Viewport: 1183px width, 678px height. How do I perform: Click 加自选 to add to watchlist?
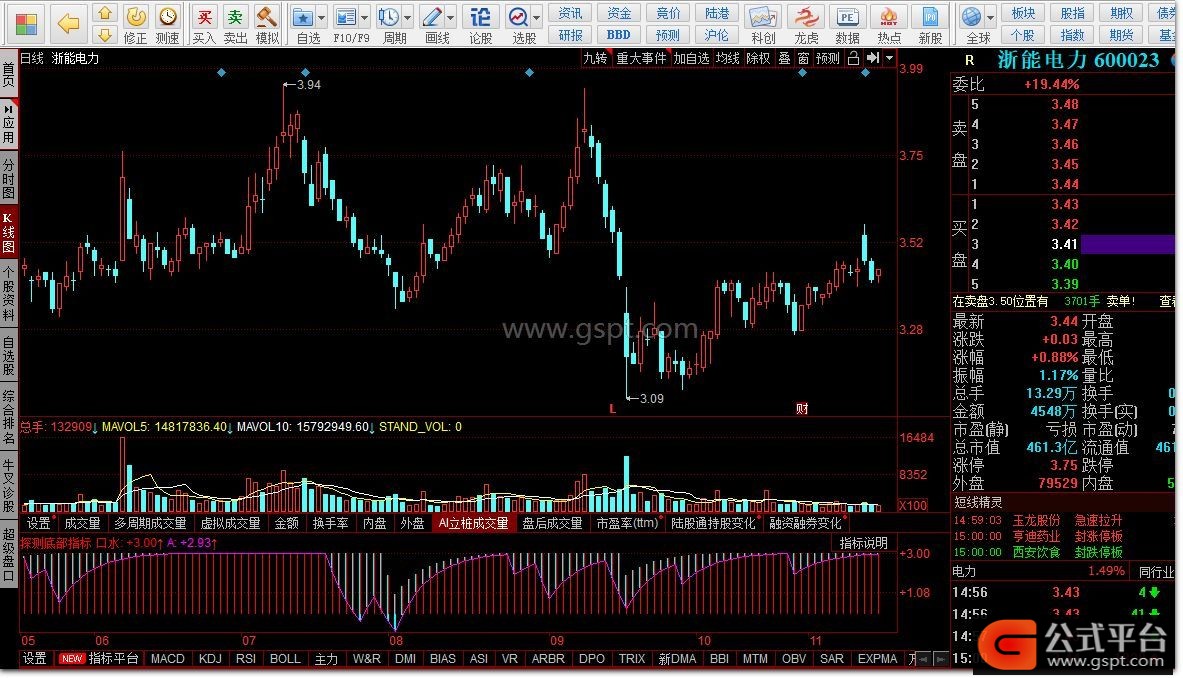(x=691, y=58)
